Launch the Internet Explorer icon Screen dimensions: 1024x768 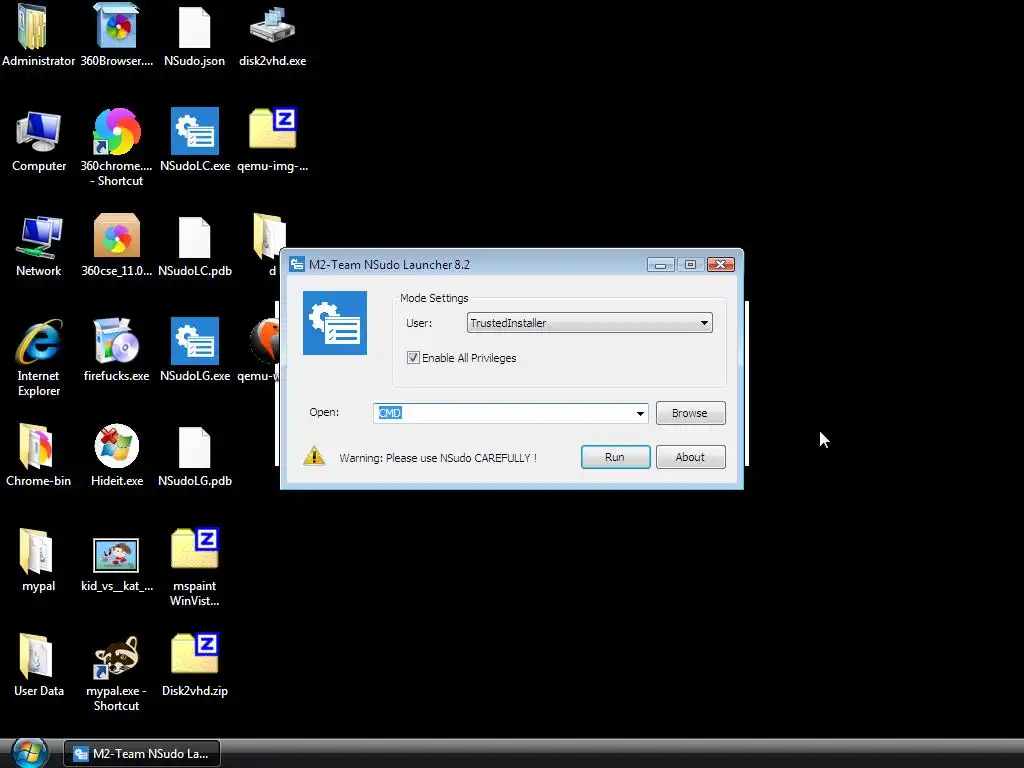[x=39, y=342]
